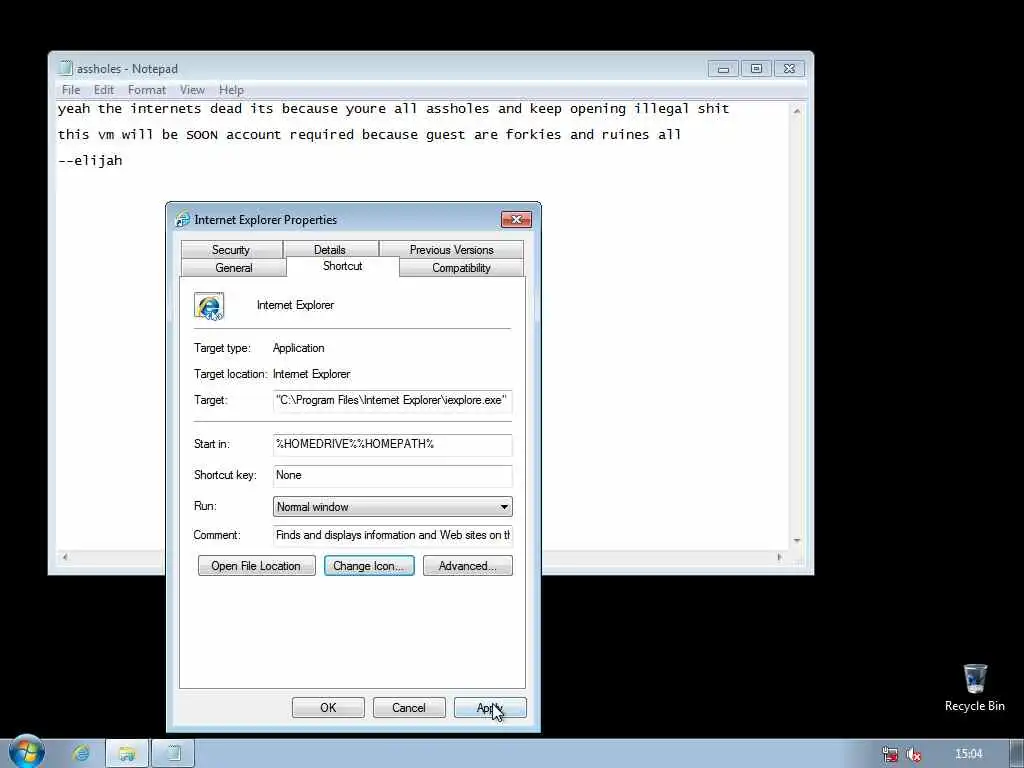Switch to the Compatibility tab
1024x768 pixels.
click(x=461, y=268)
